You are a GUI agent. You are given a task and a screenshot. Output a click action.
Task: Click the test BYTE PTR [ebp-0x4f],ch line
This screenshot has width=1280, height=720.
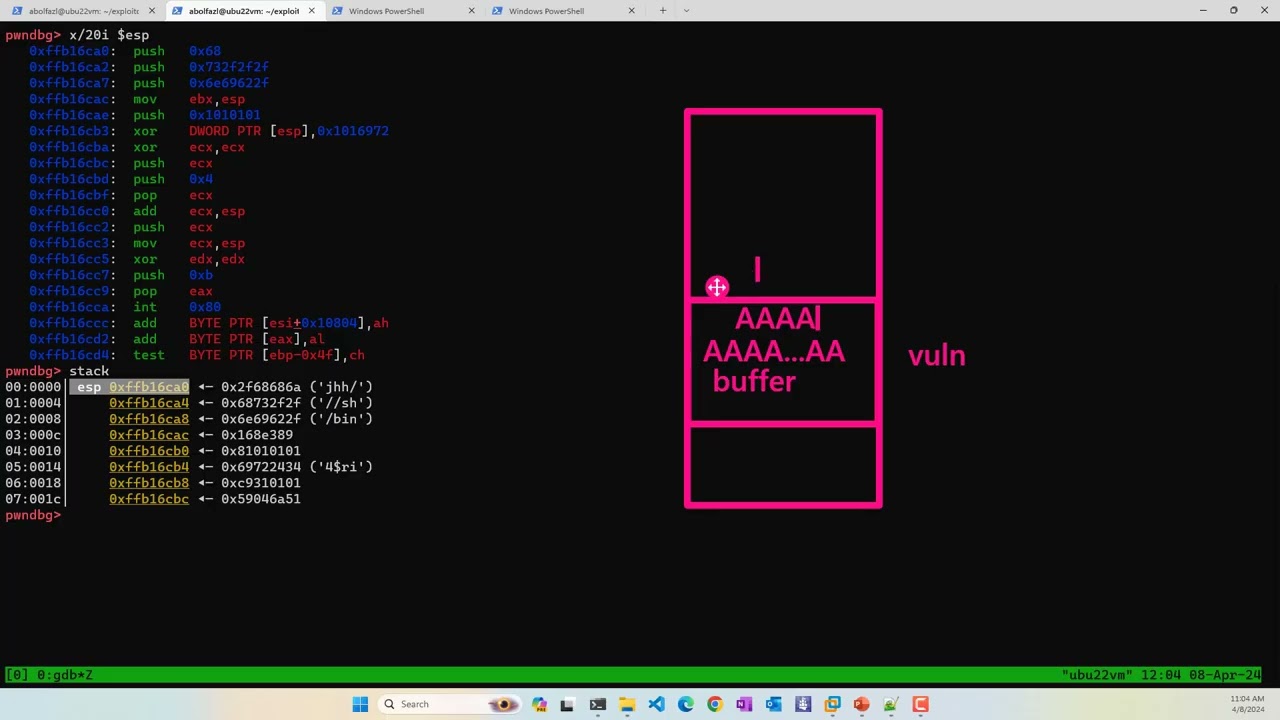pos(197,355)
